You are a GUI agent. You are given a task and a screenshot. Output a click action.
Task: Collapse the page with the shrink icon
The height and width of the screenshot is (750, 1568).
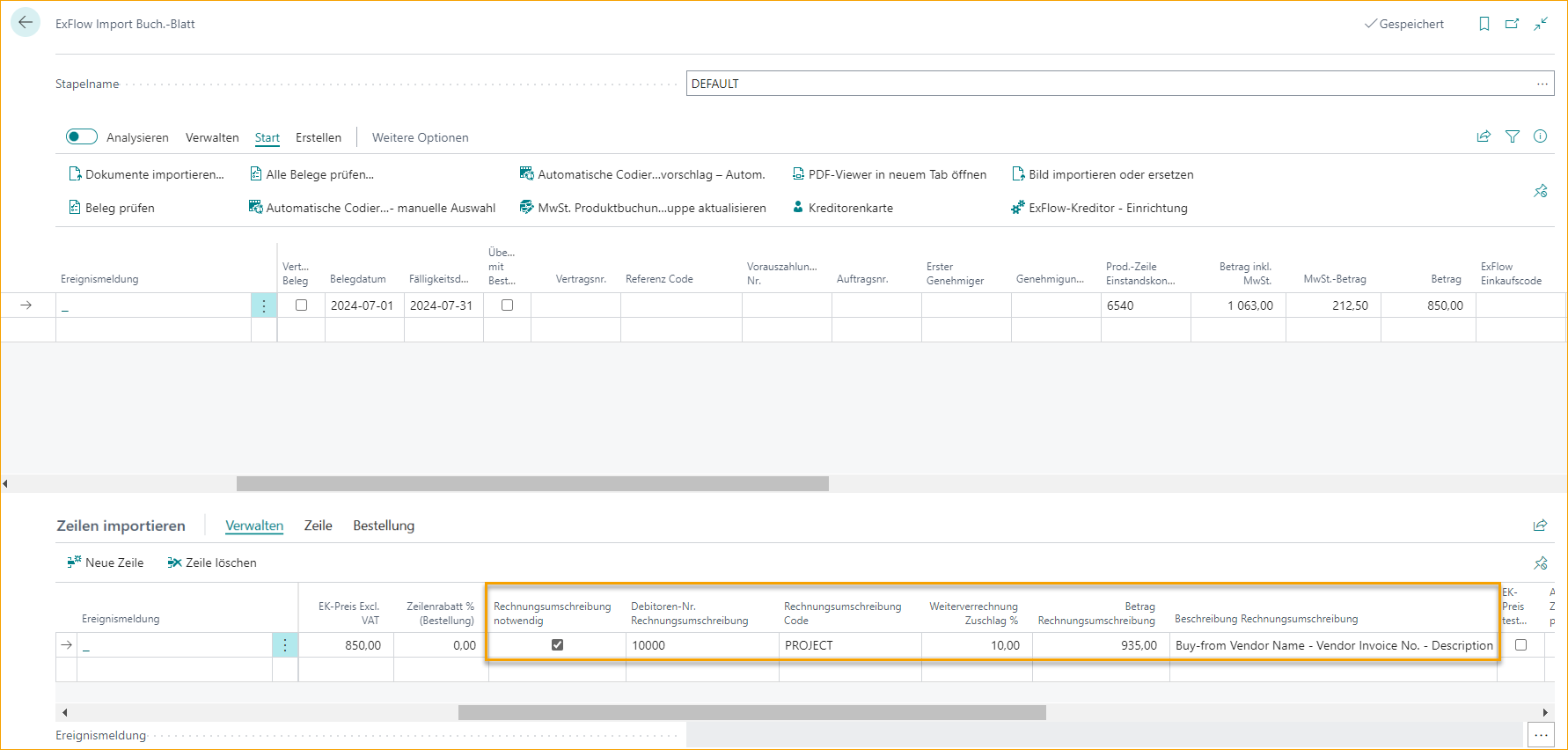click(1541, 24)
